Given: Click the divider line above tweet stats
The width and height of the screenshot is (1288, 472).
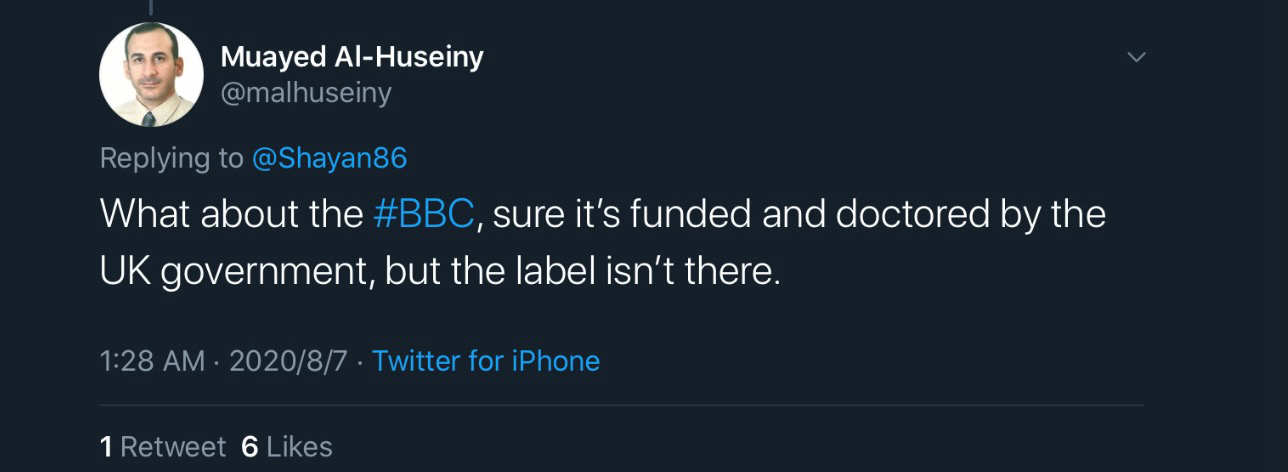Looking at the screenshot, I should point(620,405).
